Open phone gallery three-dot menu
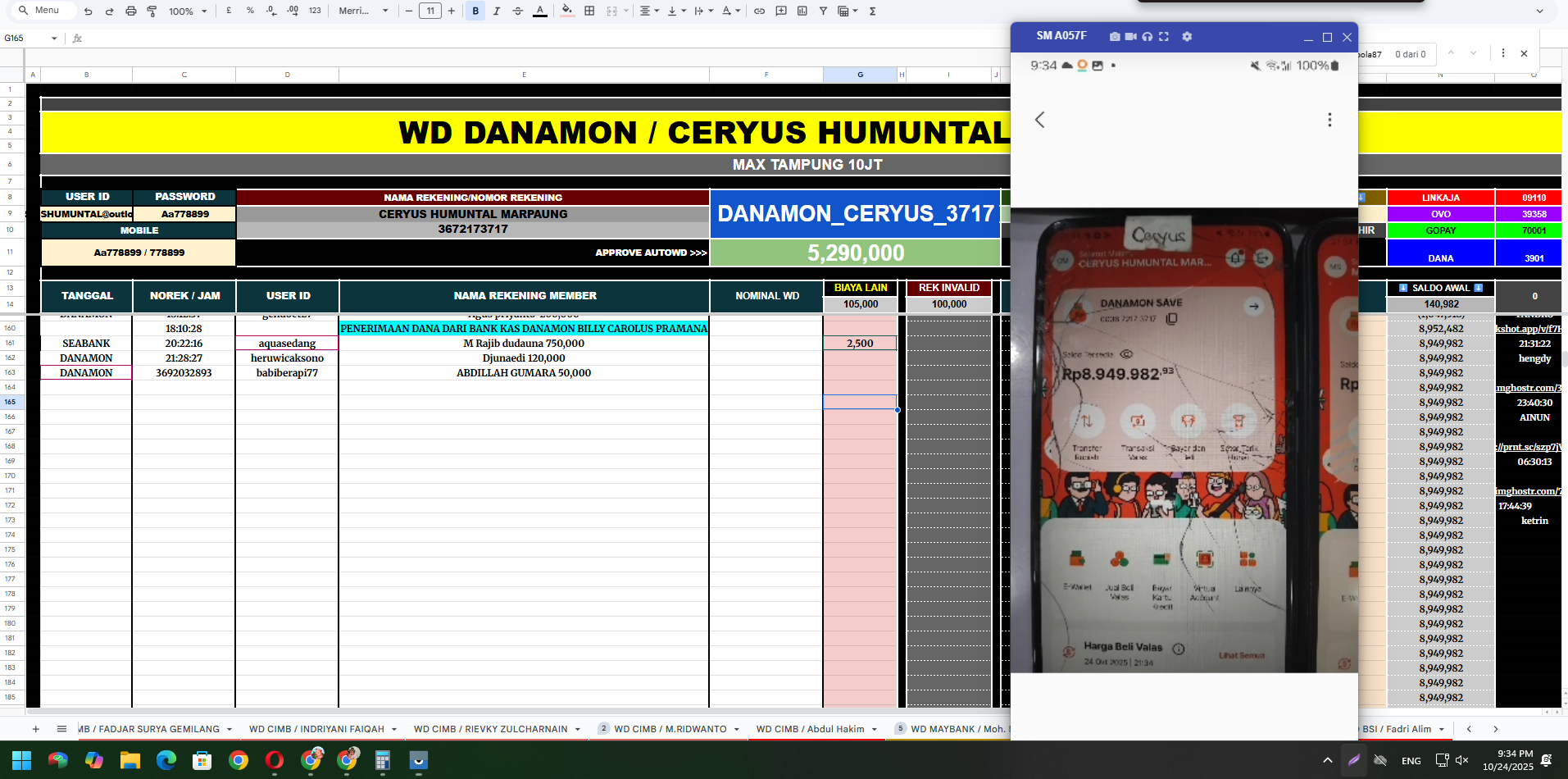 pyautogui.click(x=1329, y=120)
